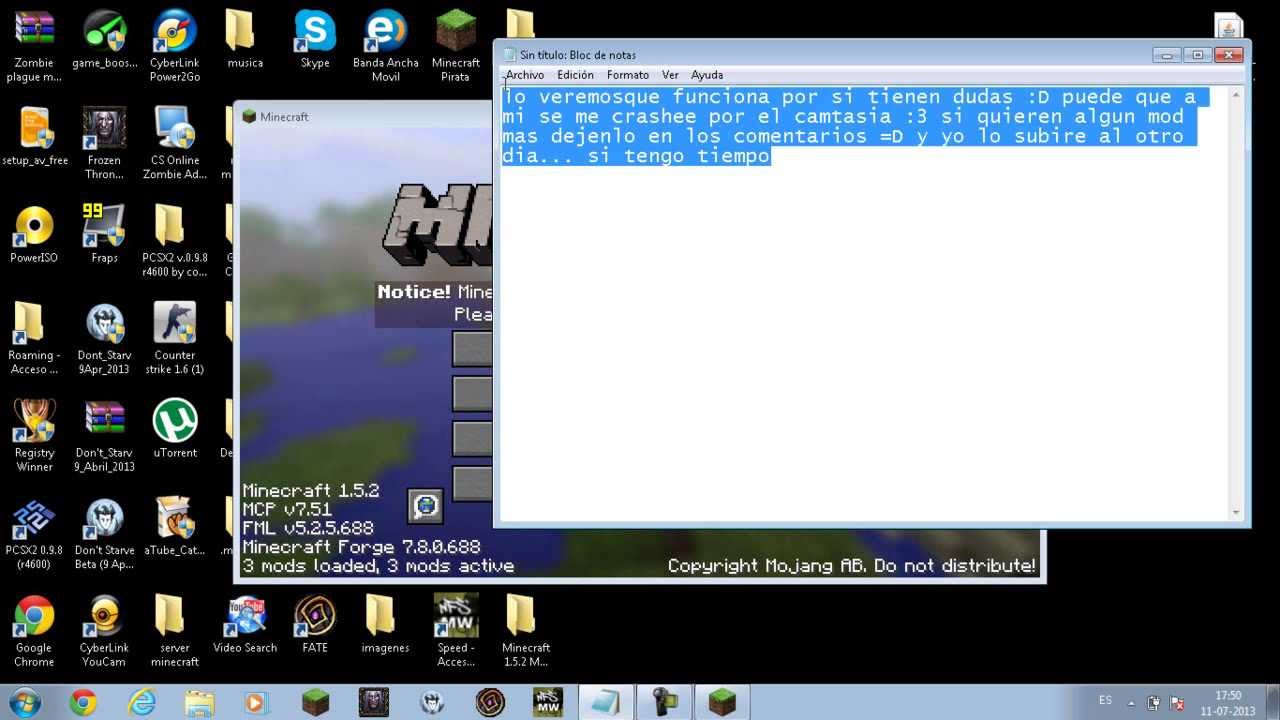Launch PCSX2 0.9.8 (r4600) shortcut
Image resolution: width=1280 pixels, height=720 pixels.
34,533
